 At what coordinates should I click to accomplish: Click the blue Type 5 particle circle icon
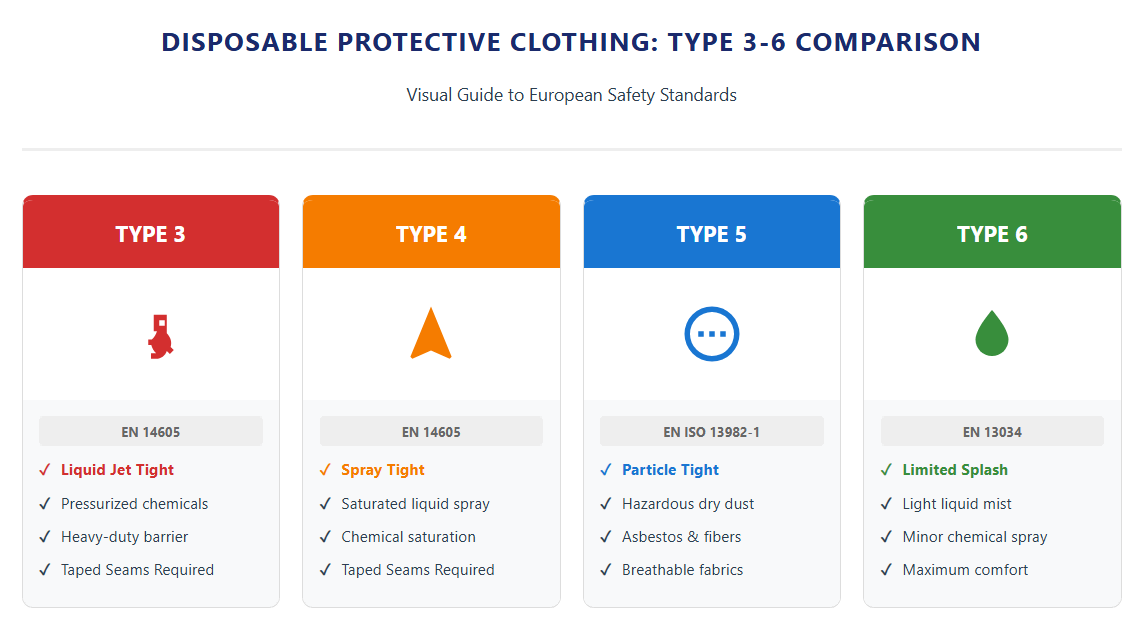pos(711,334)
